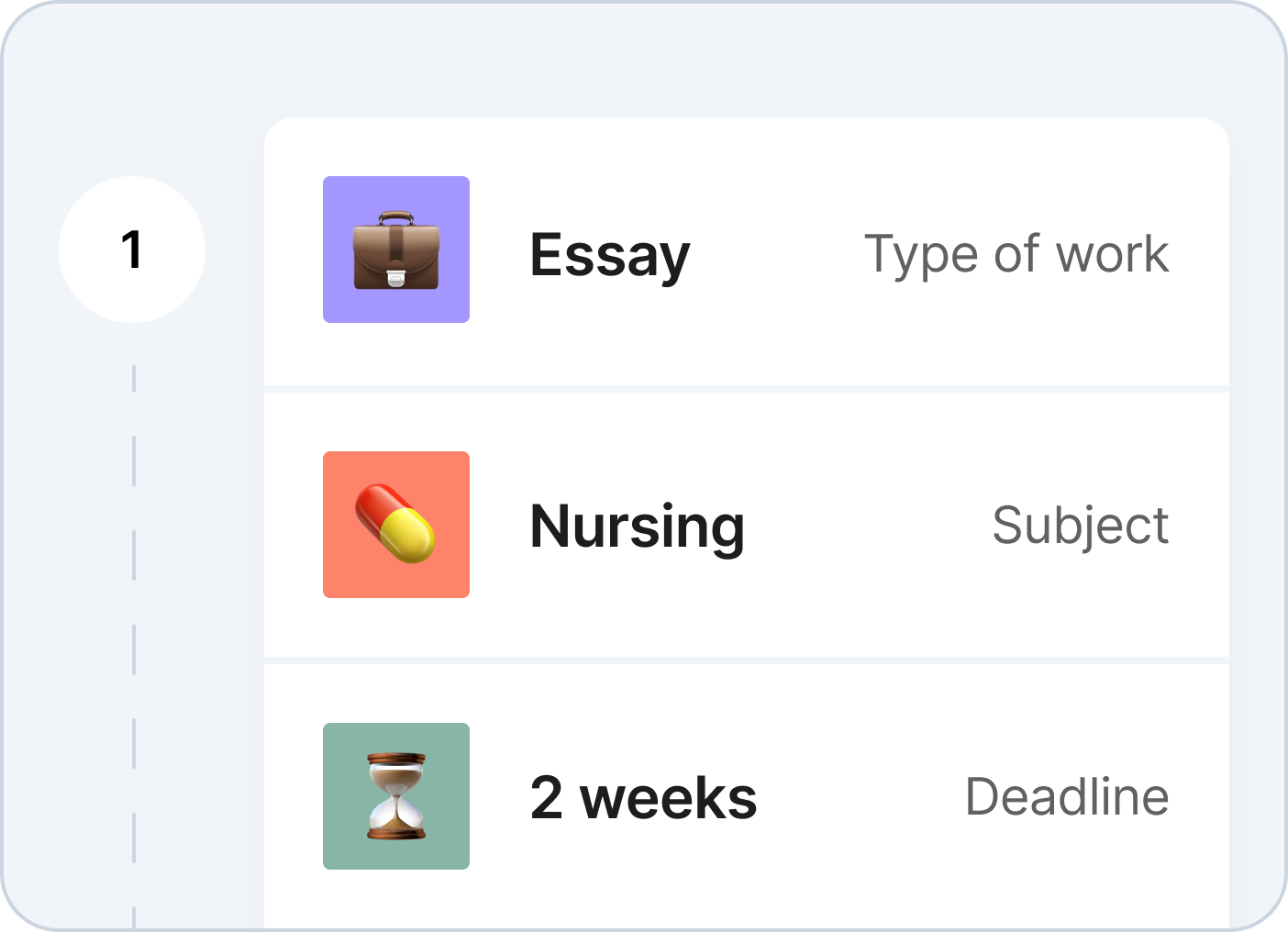Click the Nursing text label
The height and width of the screenshot is (932, 1288).
click(638, 527)
